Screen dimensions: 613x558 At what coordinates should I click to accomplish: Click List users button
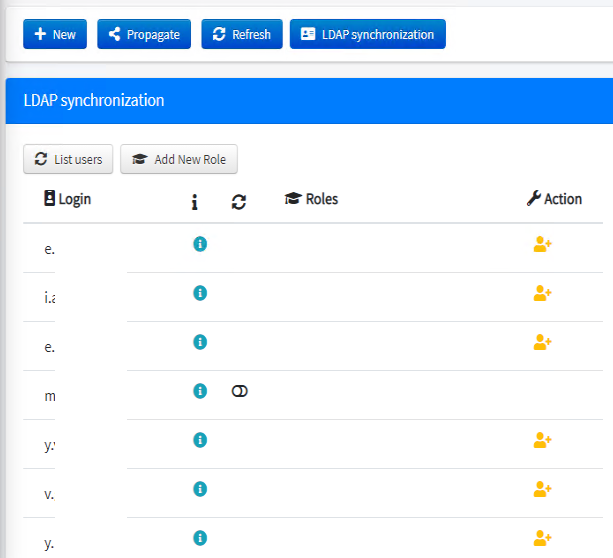point(68,159)
